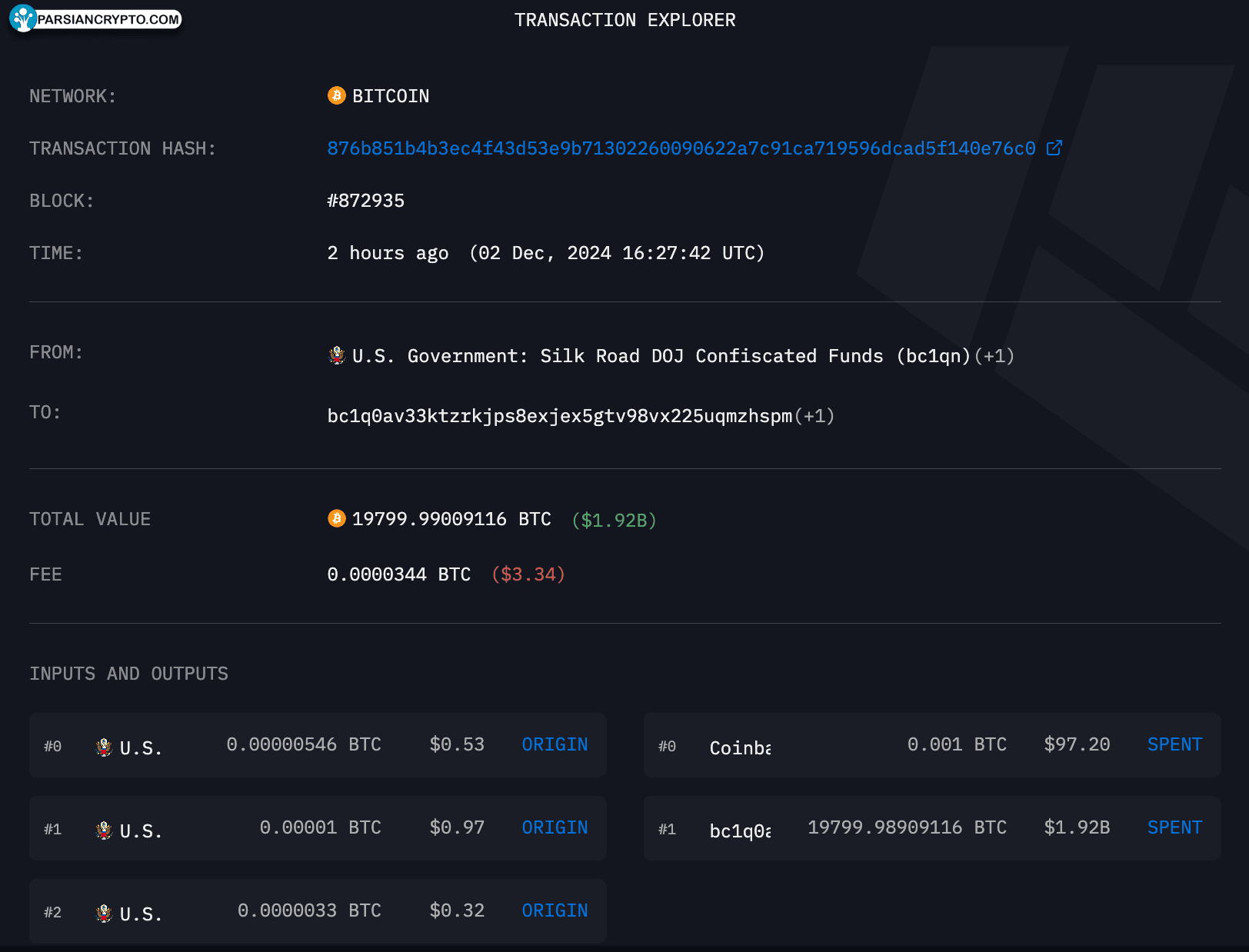This screenshot has height=952, width=1249.
Task: Open external link icon beside transaction hash
Action: click(x=1054, y=148)
